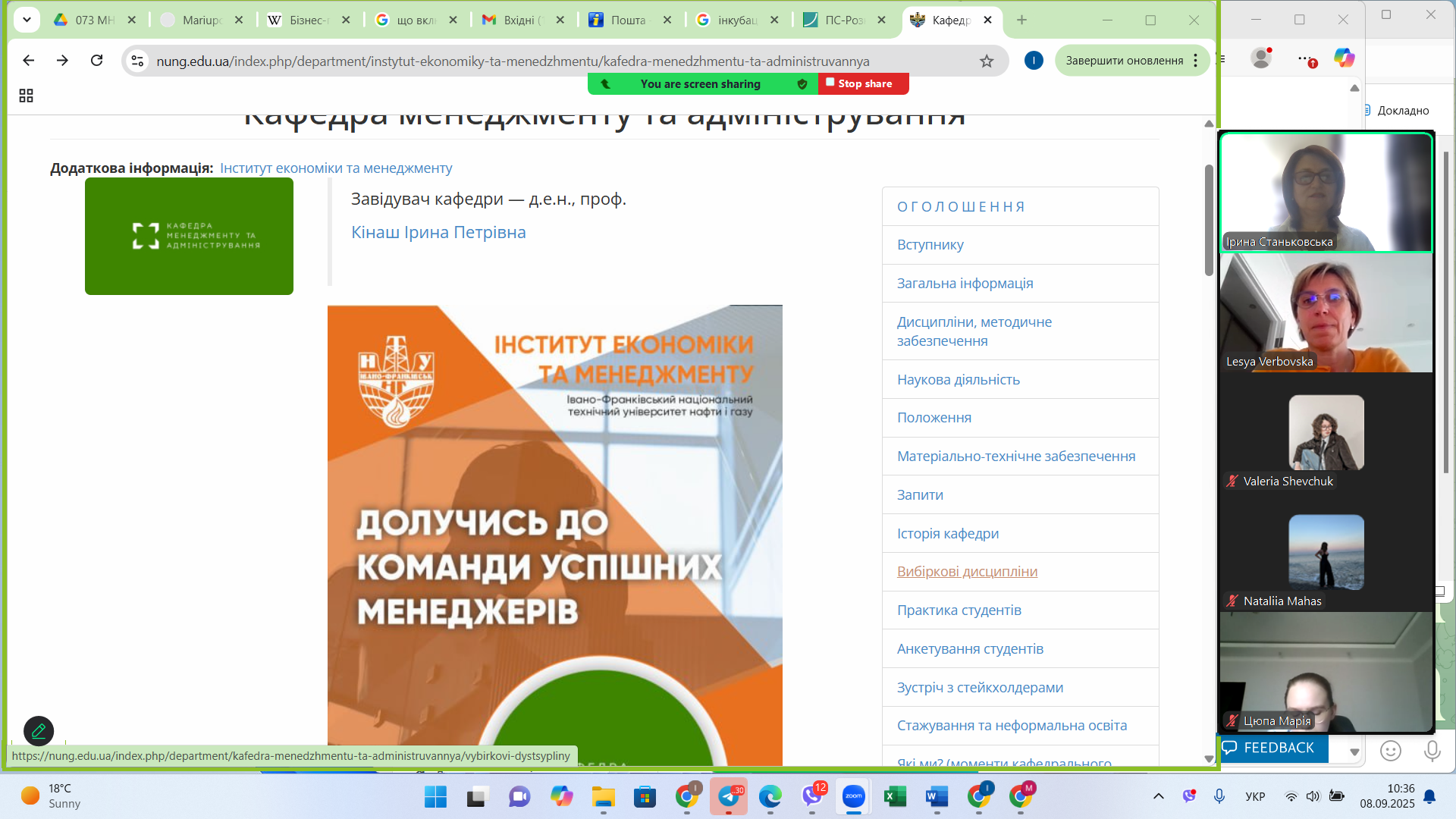Open the Zoom app in the taskbar
This screenshot has height=819, width=1456.
point(854,796)
